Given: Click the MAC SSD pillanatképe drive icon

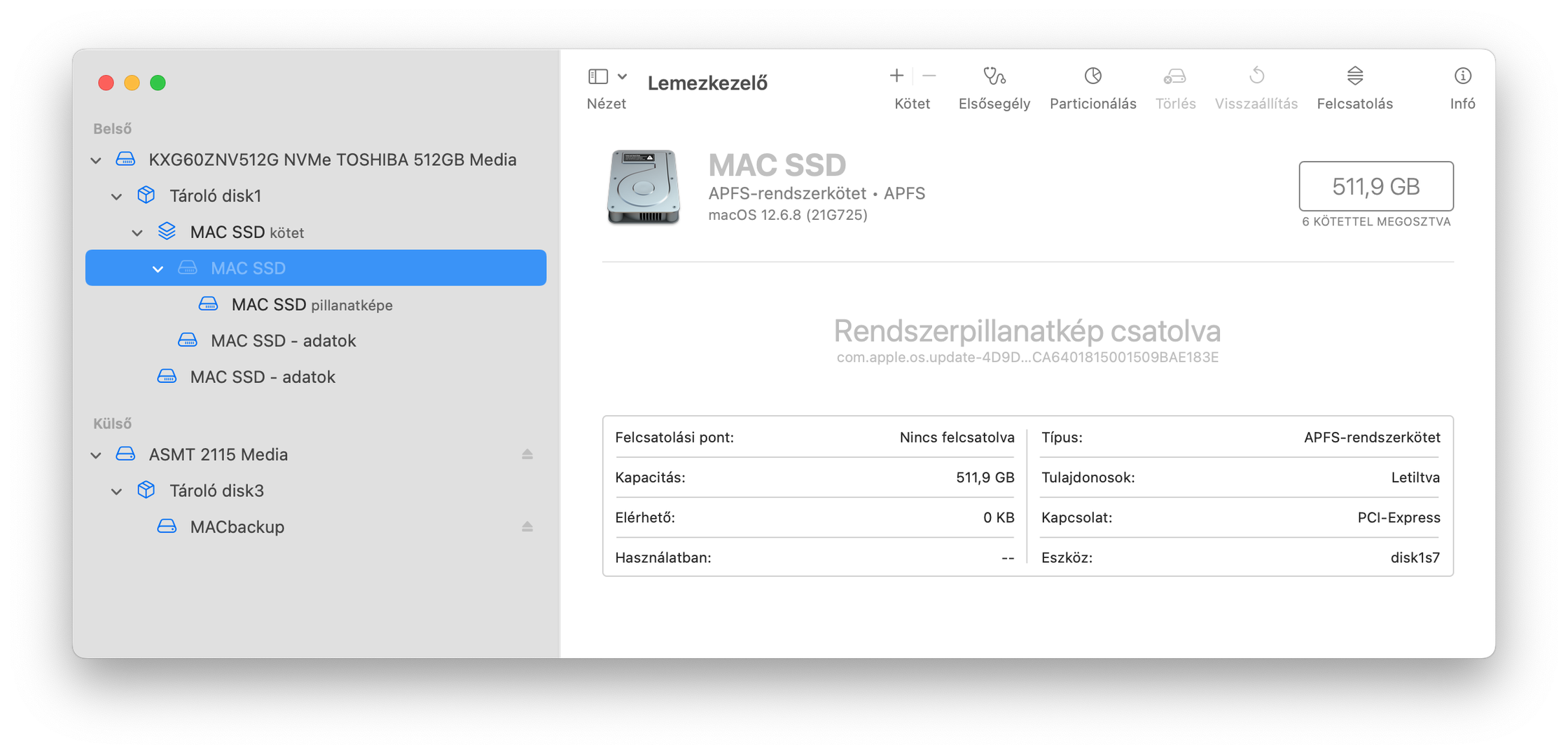Looking at the screenshot, I should tap(208, 304).
